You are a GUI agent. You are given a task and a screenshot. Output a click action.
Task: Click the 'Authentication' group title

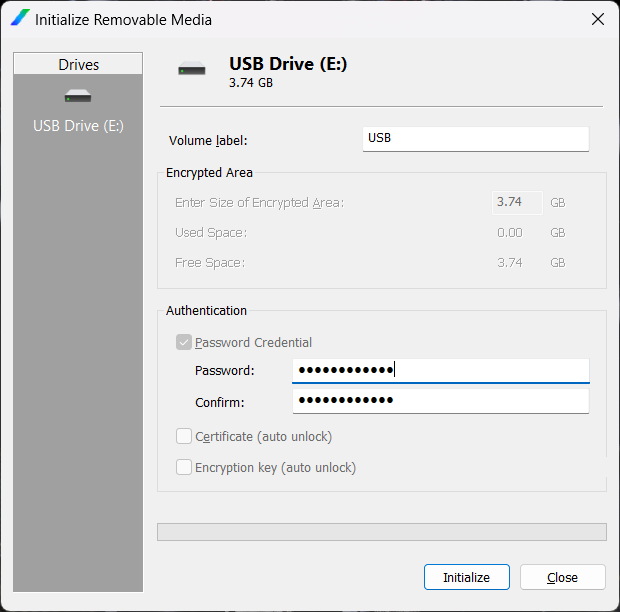(206, 311)
